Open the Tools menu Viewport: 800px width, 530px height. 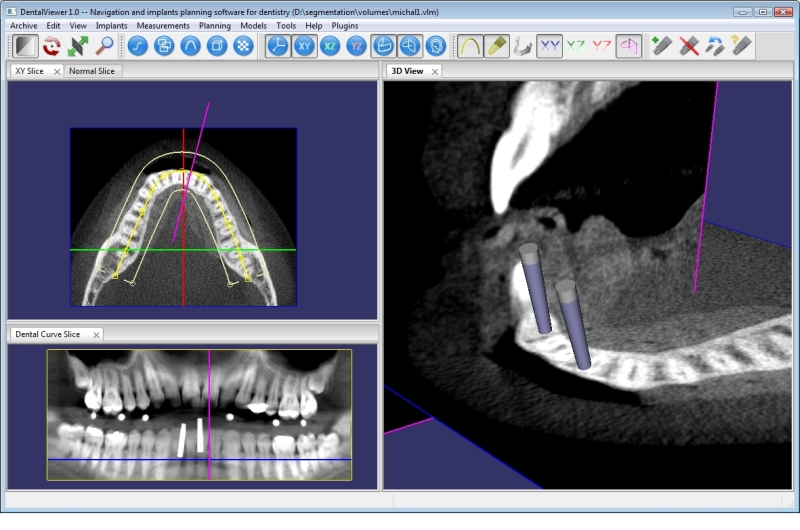[286, 26]
